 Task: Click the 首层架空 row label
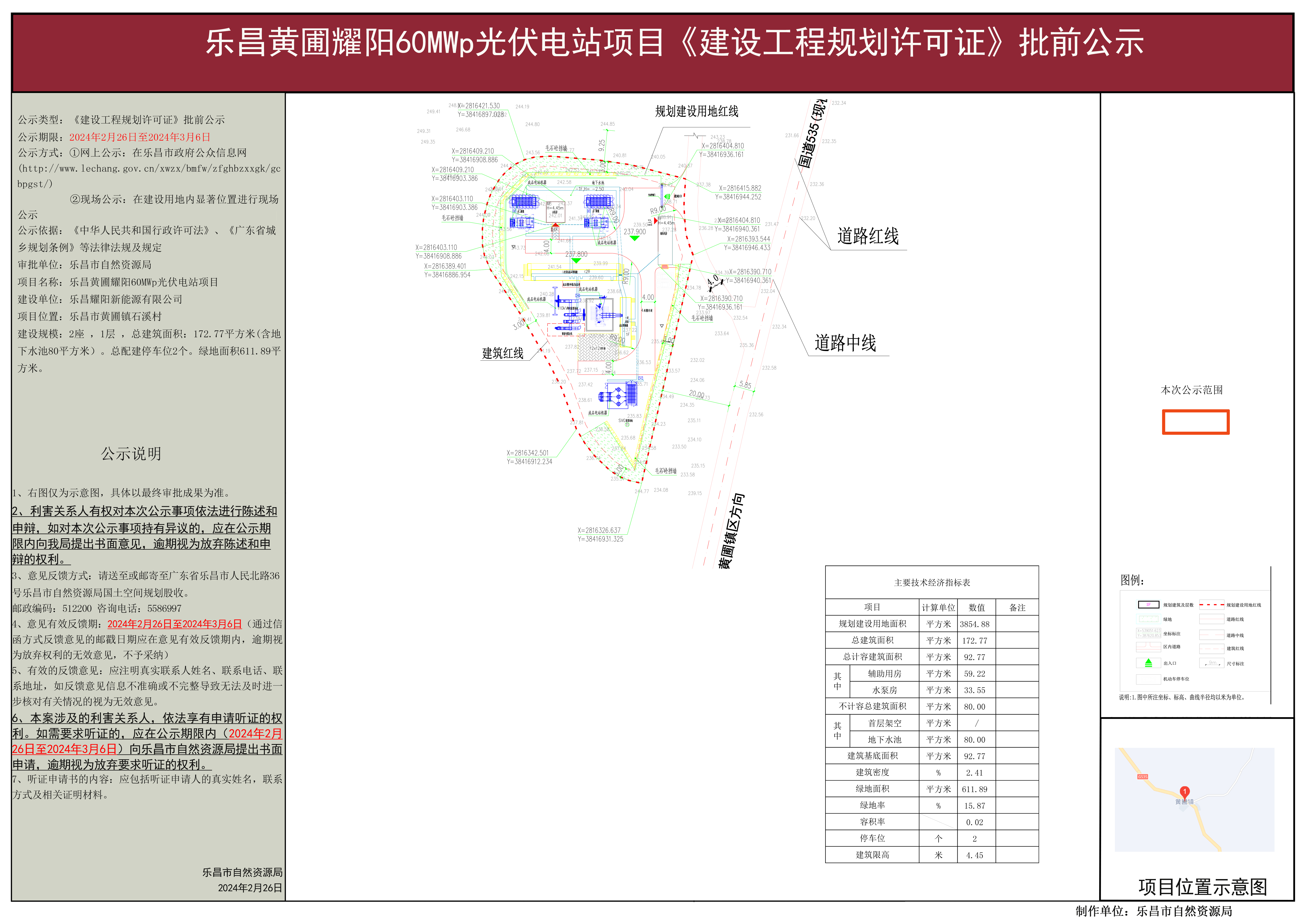(x=884, y=723)
